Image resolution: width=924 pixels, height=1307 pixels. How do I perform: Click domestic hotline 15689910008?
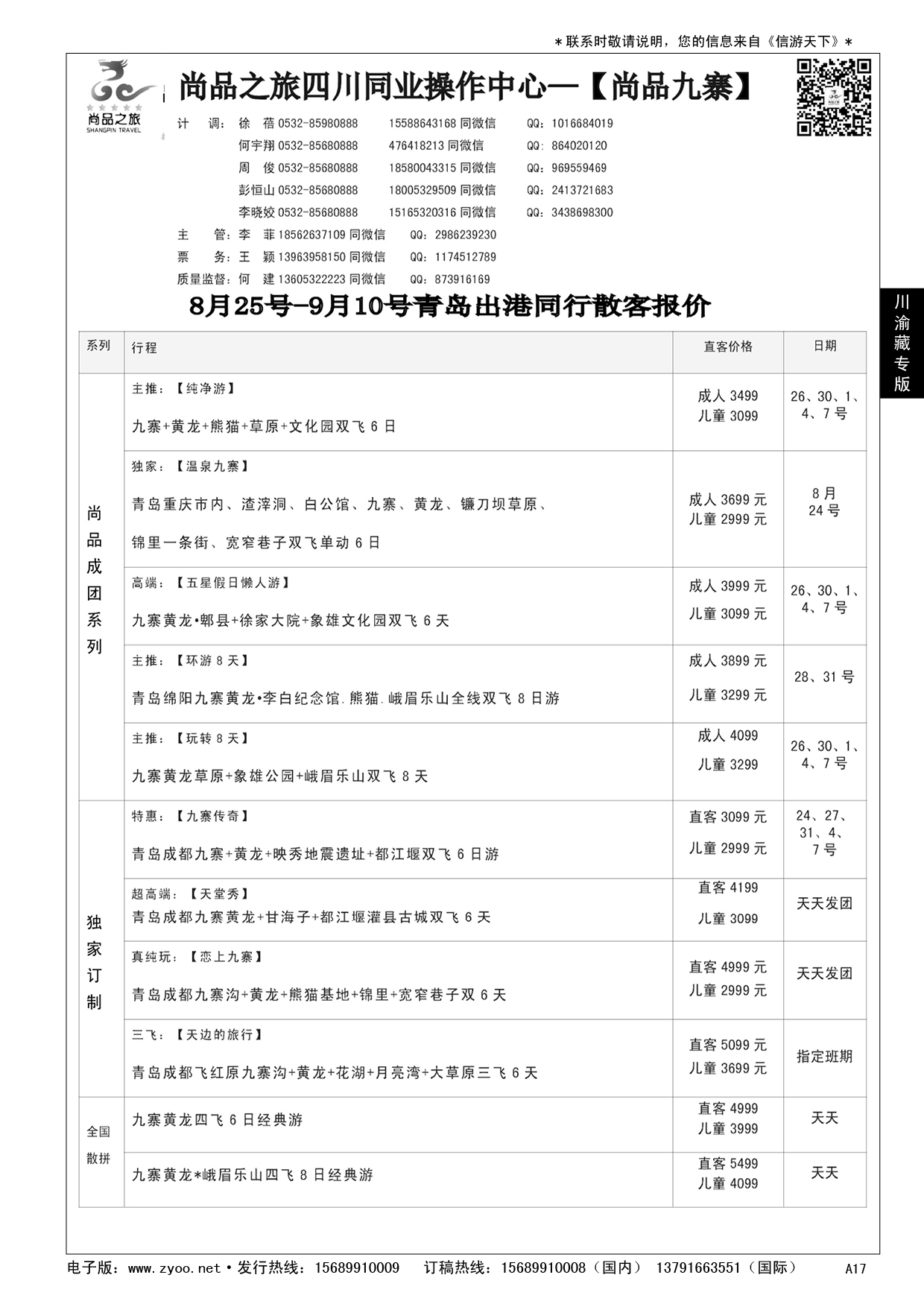click(543, 1268)
